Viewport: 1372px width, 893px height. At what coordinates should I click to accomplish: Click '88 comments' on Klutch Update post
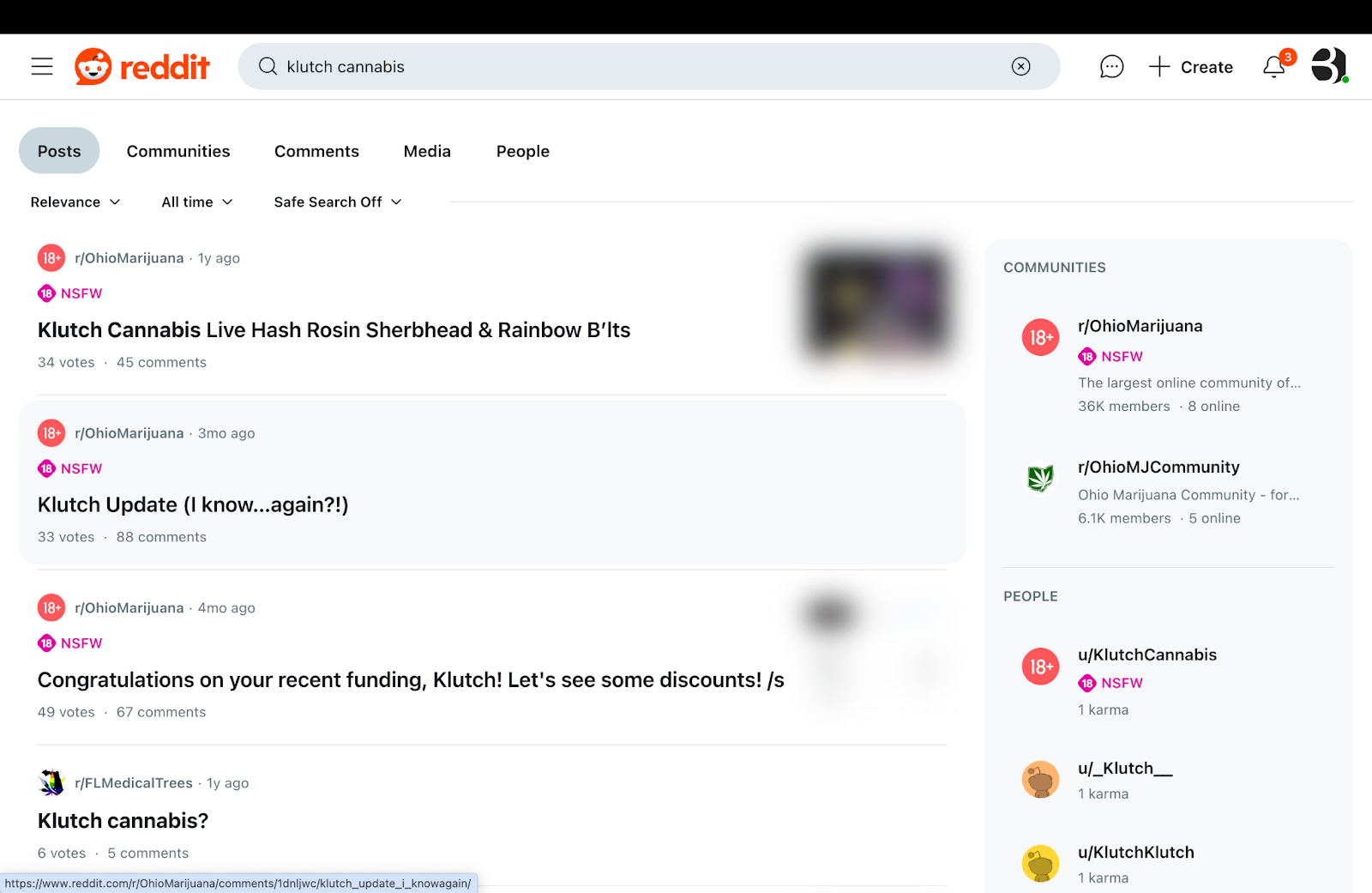[x=161, y=537]
